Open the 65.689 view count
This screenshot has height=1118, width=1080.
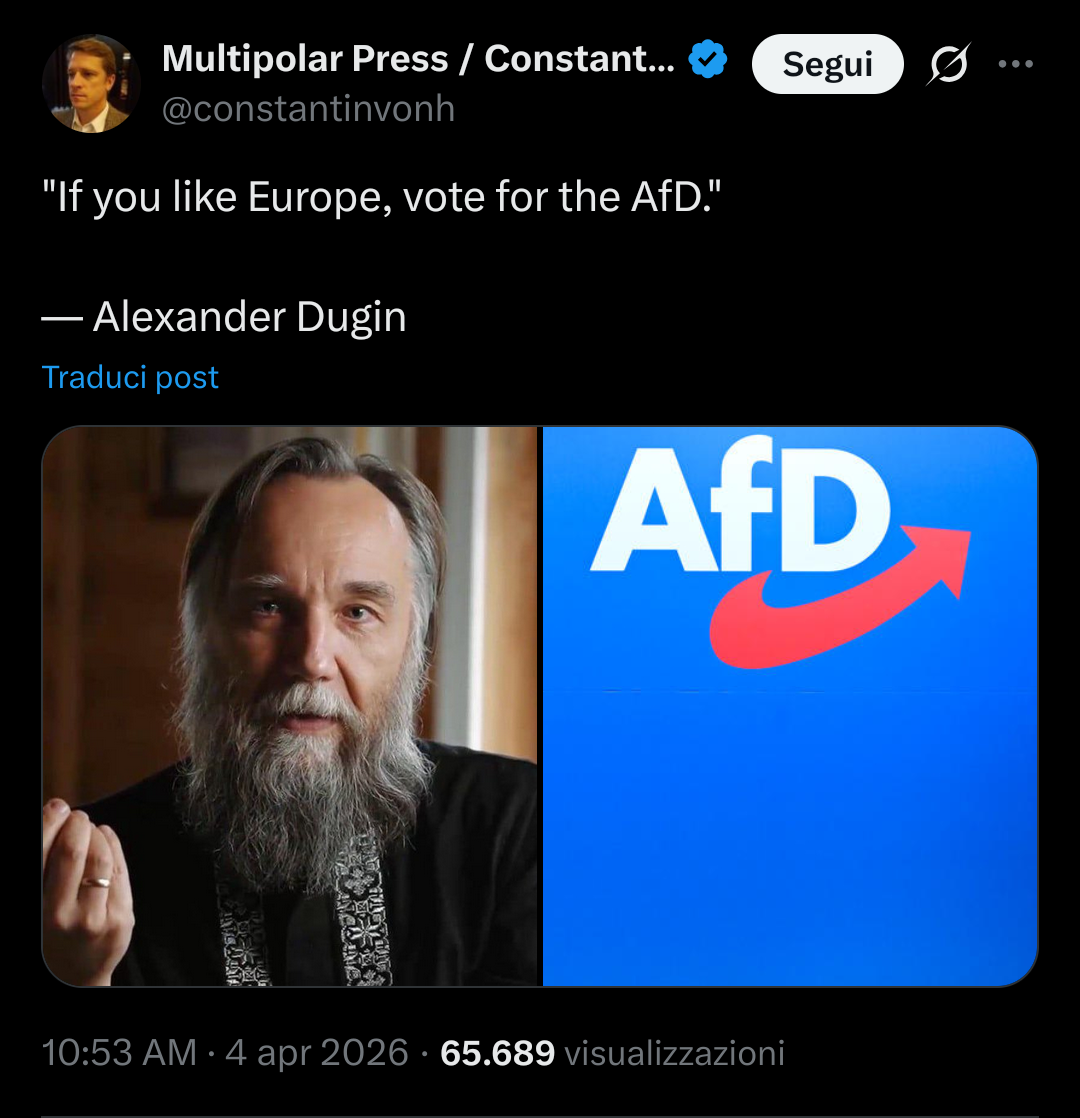tap(497, 1052)
